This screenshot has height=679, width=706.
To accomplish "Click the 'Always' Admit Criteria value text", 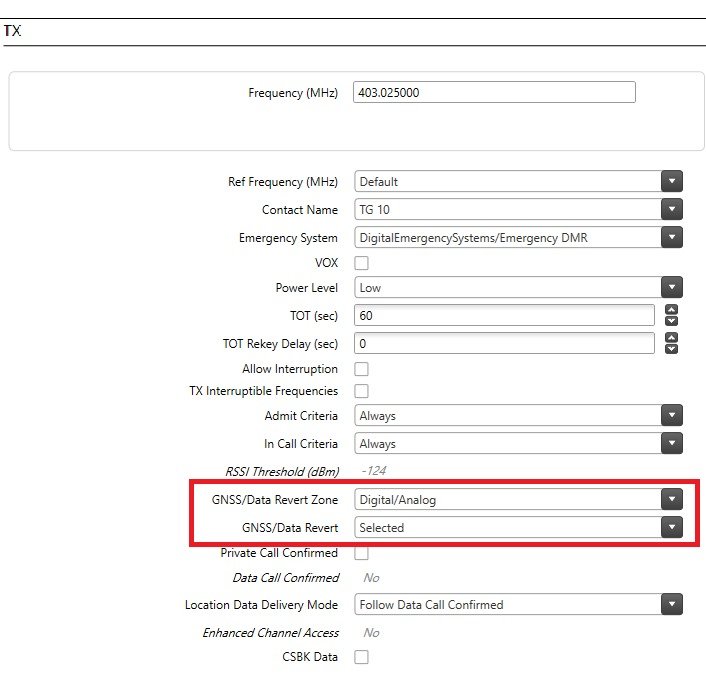I will coord(378,416).
